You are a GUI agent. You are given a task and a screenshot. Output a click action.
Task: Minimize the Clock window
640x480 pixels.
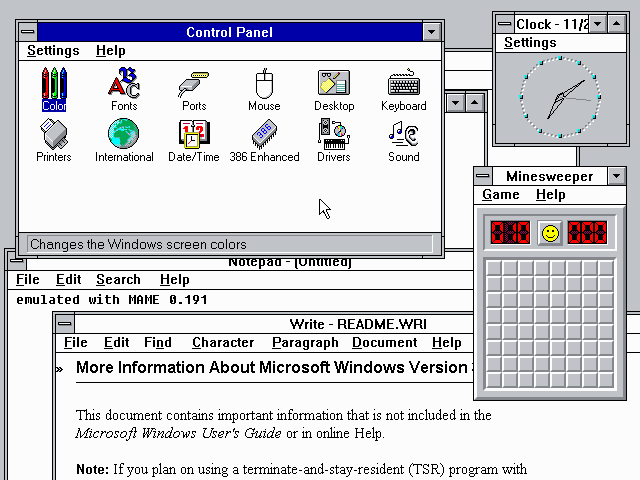[x=598, y=24]
